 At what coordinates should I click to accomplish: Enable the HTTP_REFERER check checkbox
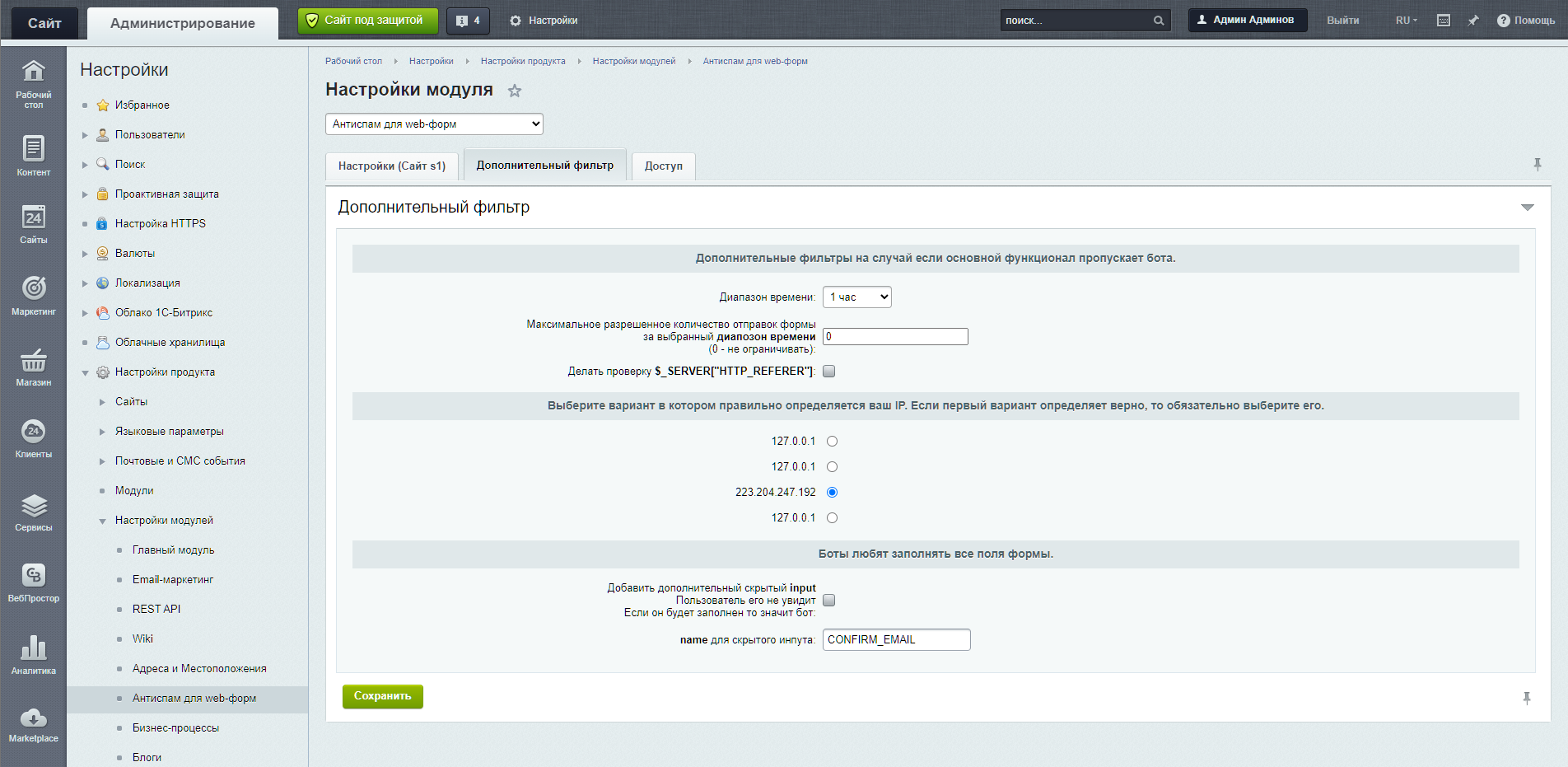[x=829, y=371]
